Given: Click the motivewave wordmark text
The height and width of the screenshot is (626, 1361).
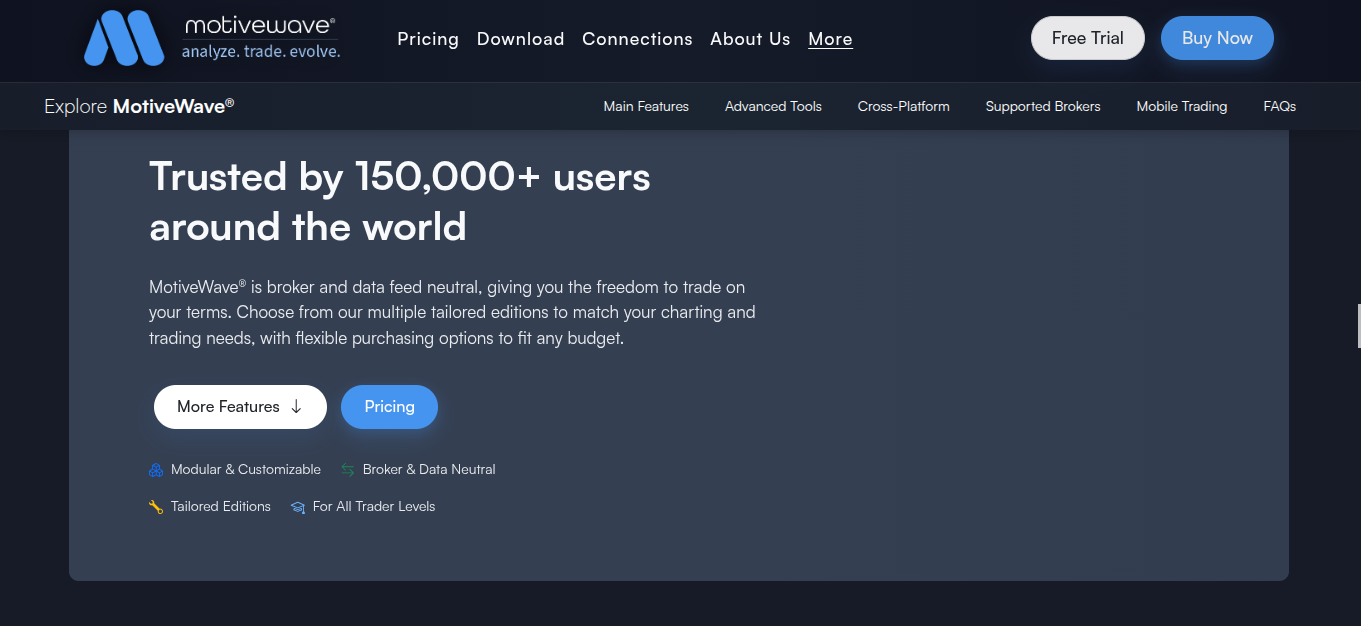Looking at the screenshot, I should click(260, 26).
